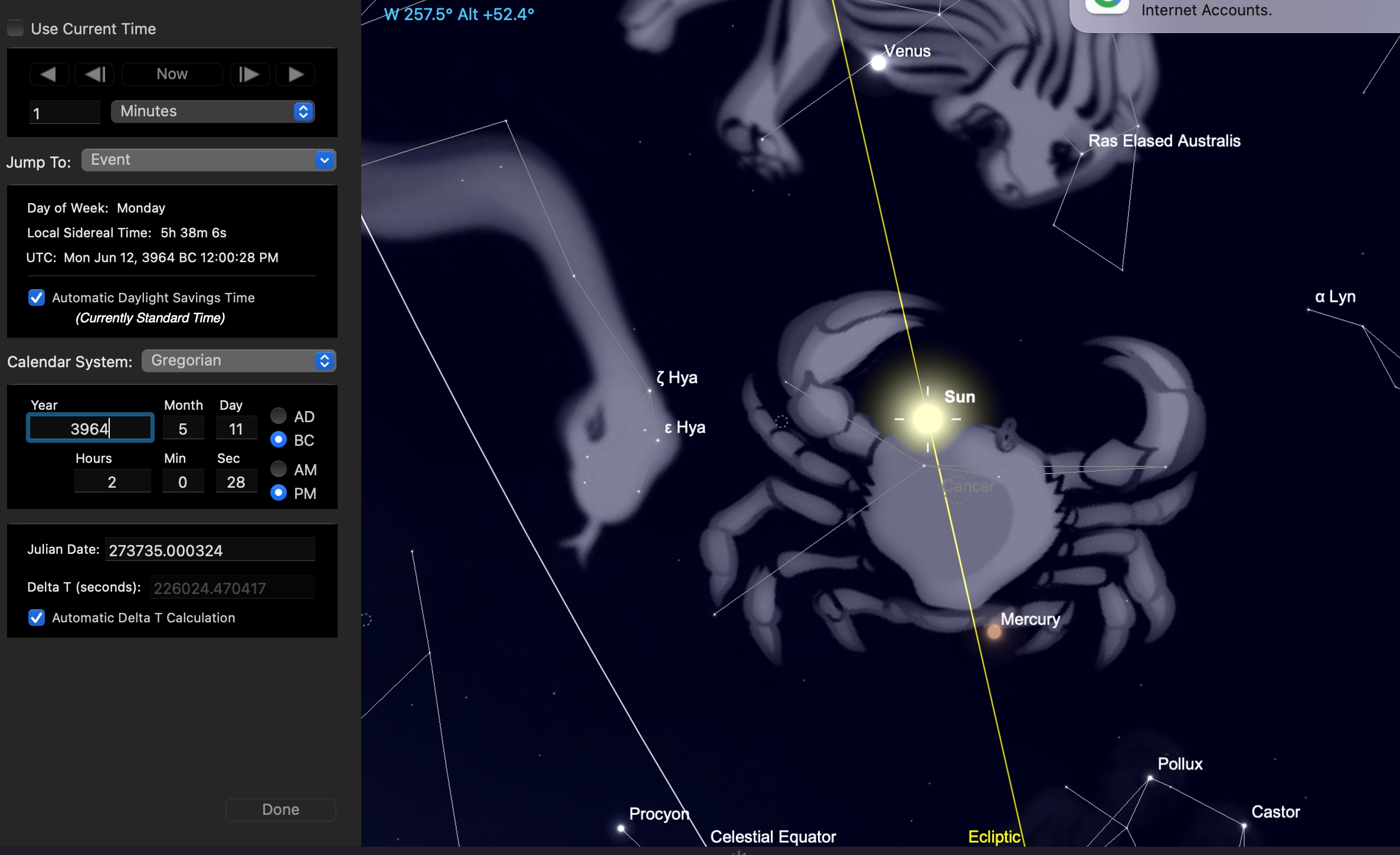The height and width of the screenshot is (855, 1400).
Task: Click the run time forward arrow
Action: pos(295,74)
